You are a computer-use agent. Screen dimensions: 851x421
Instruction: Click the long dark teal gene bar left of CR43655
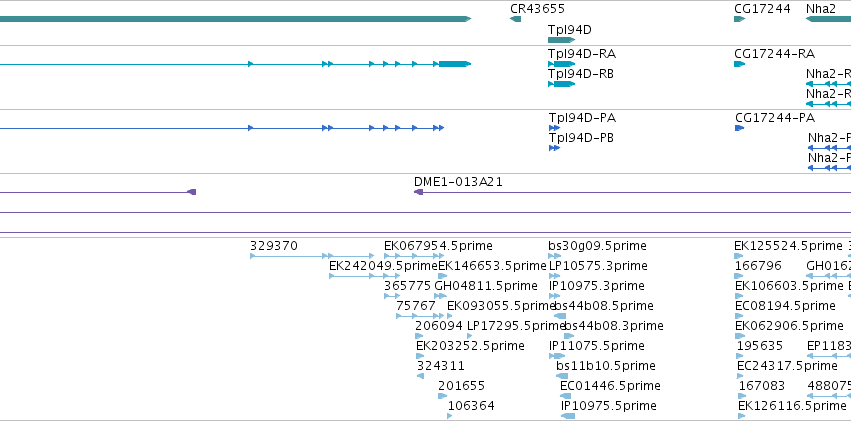point(236,20)
